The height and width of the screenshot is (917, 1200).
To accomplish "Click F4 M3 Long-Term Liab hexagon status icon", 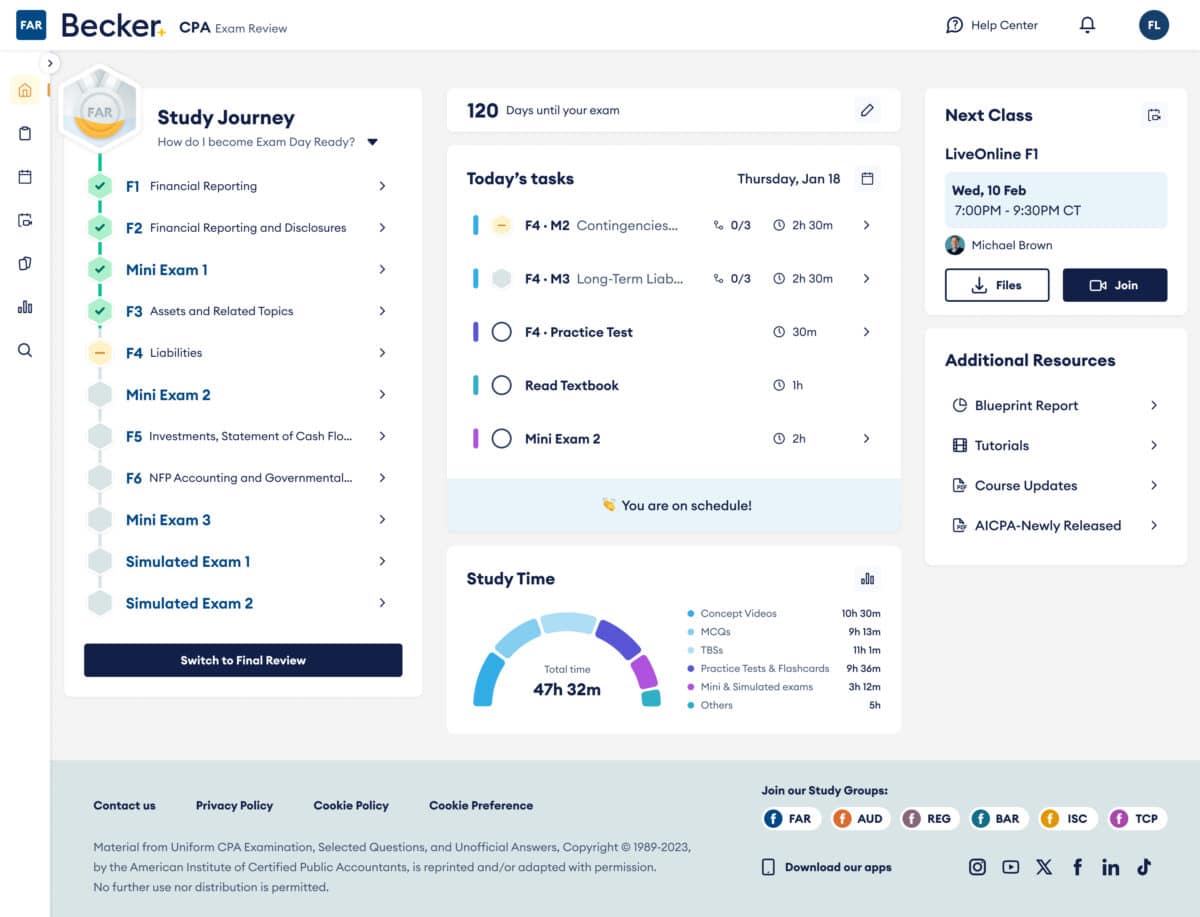I will click(502, 279).
